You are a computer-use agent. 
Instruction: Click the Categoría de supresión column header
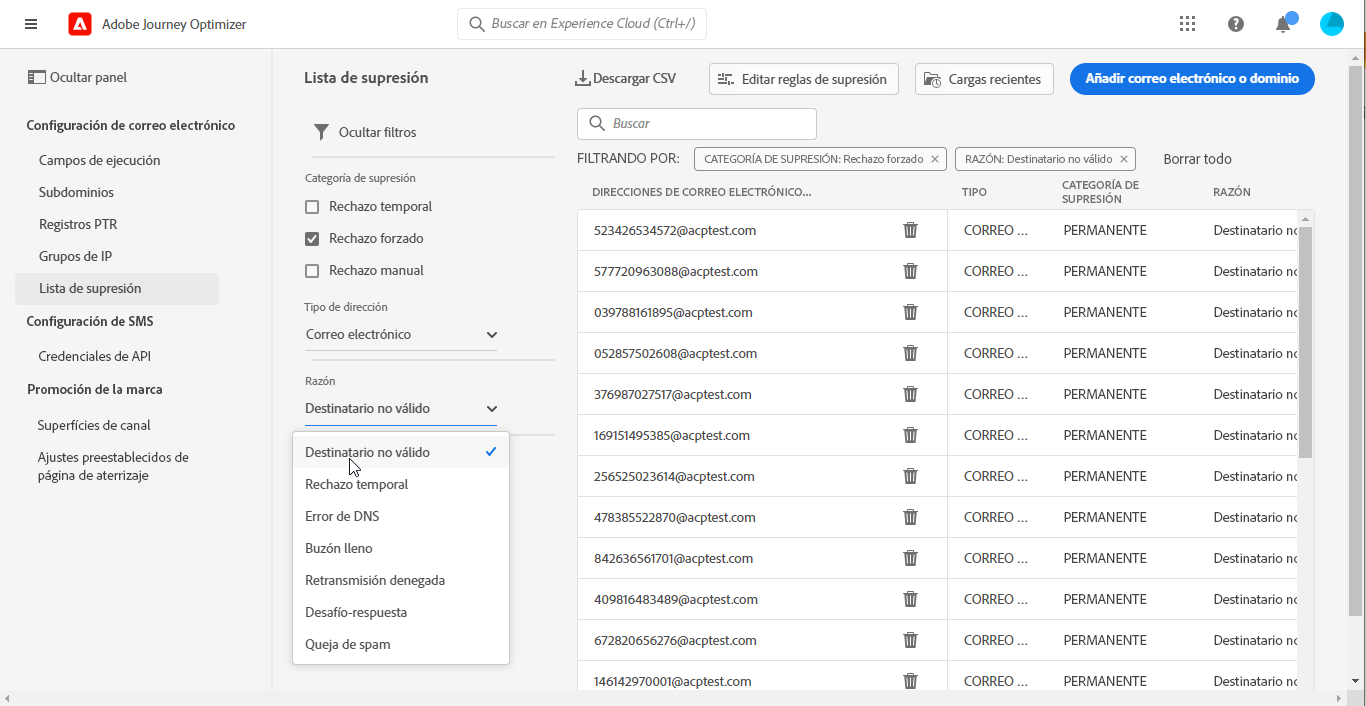tap(1100, 192)
